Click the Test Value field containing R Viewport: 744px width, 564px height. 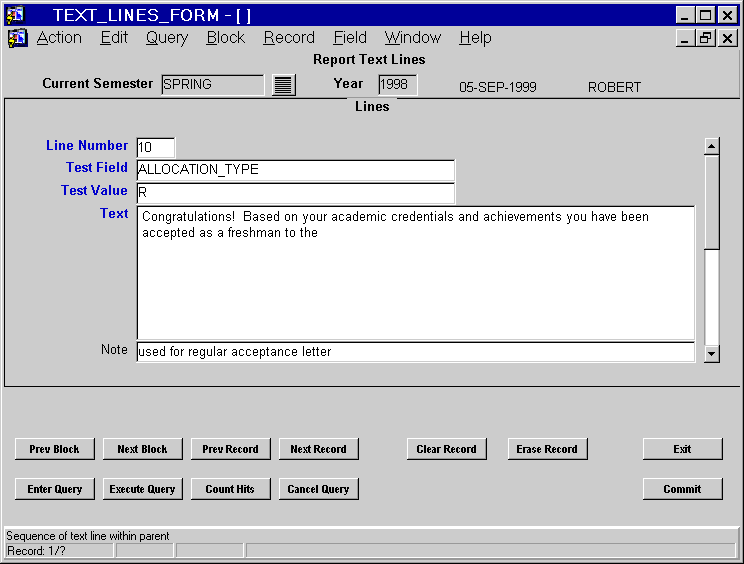(296, 193)
